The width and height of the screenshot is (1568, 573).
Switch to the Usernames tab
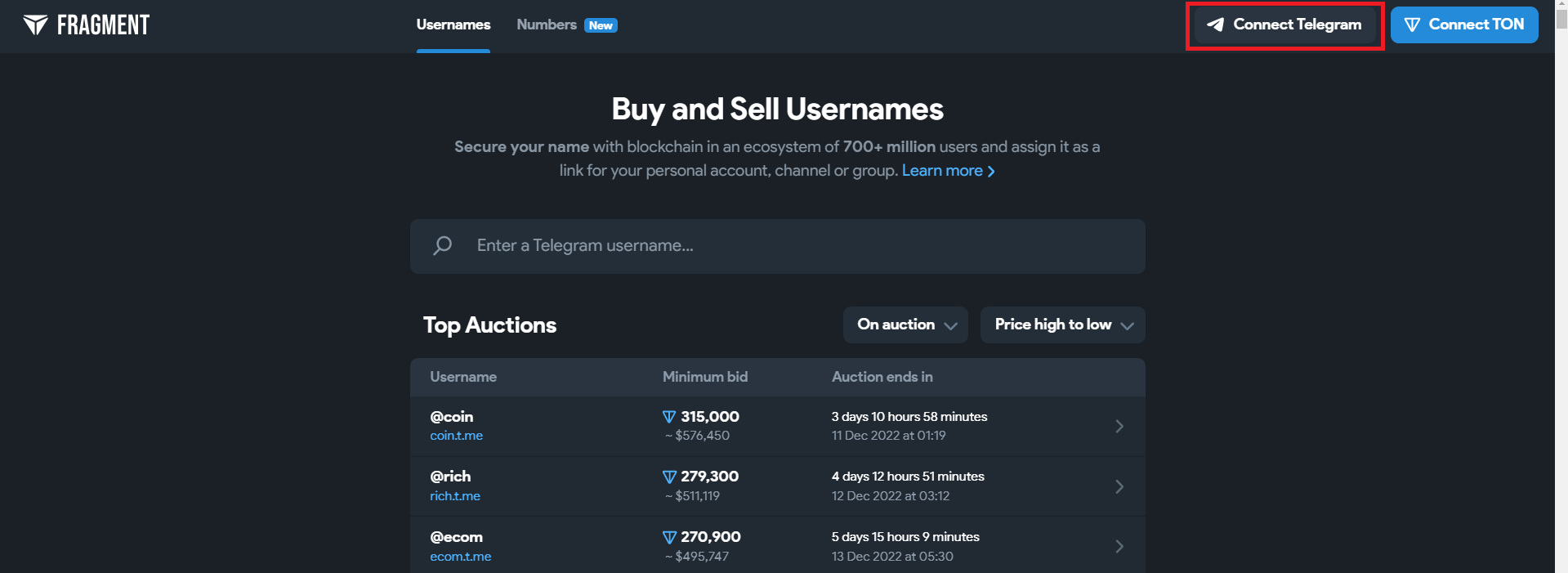point(453,25)
